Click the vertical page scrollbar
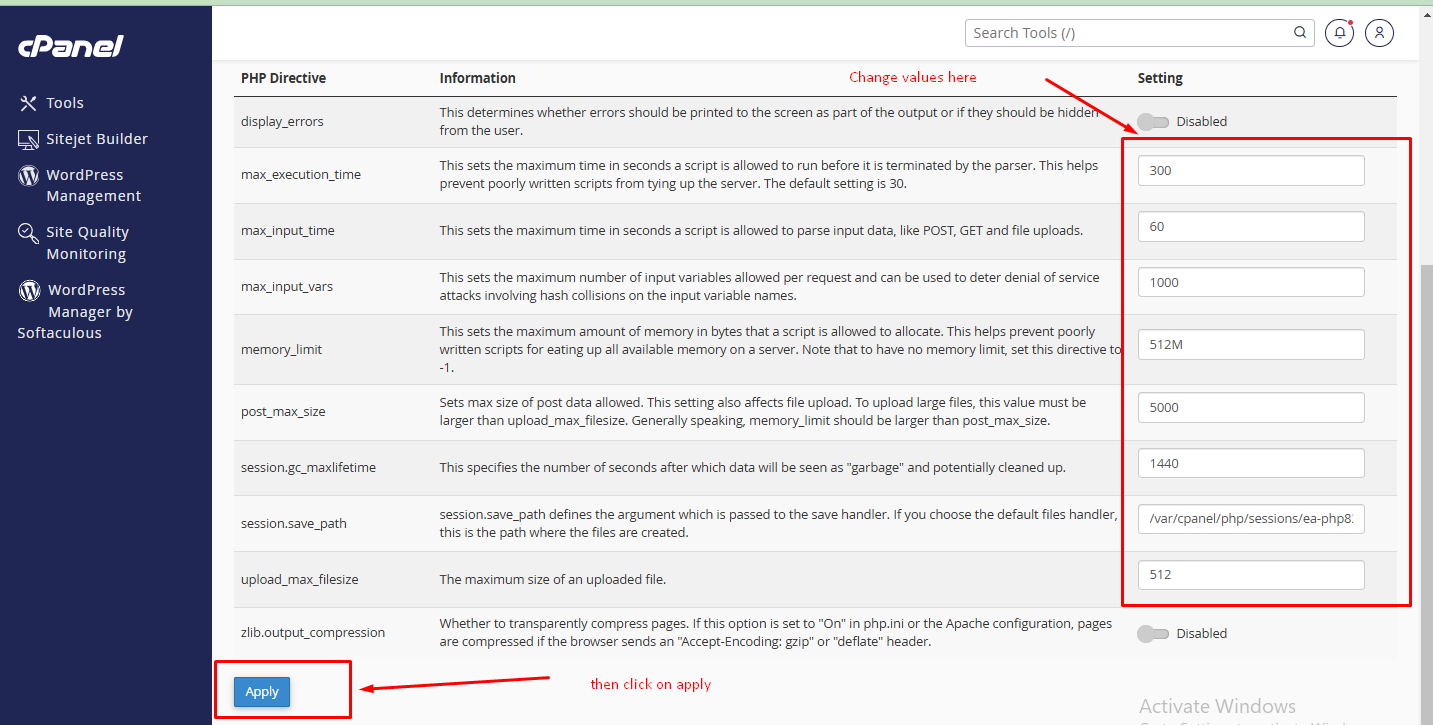This screenshot has height=725, width=1433. click(1425, 450)
